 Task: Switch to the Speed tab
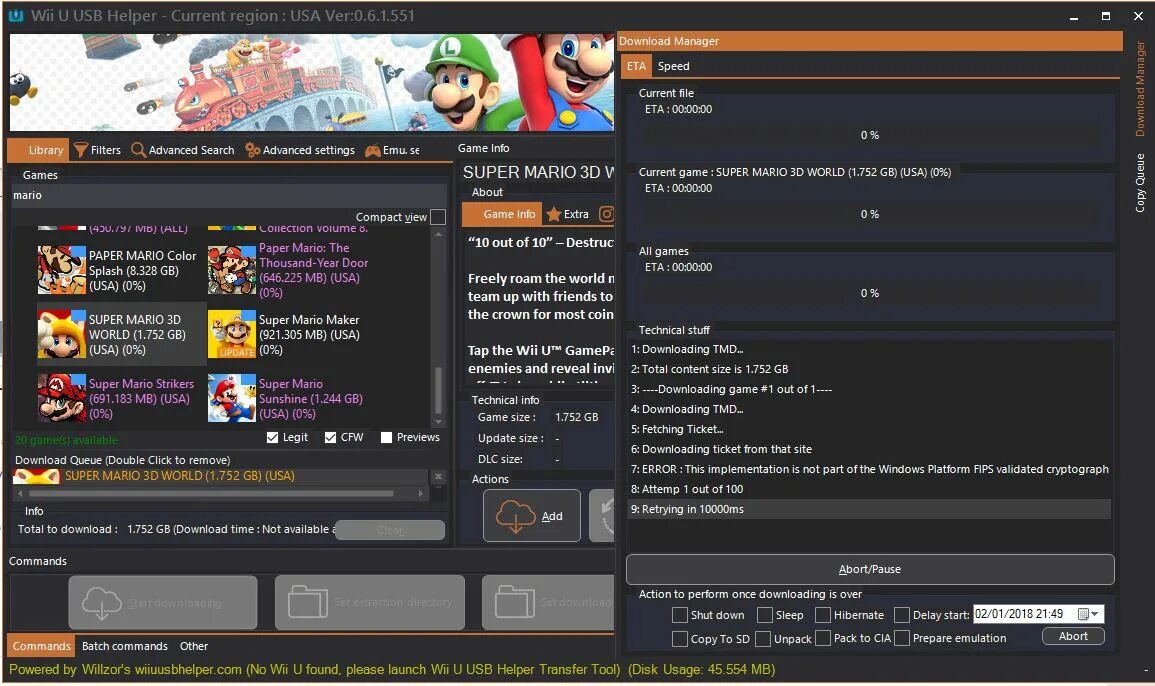click(x=673, y=66)
